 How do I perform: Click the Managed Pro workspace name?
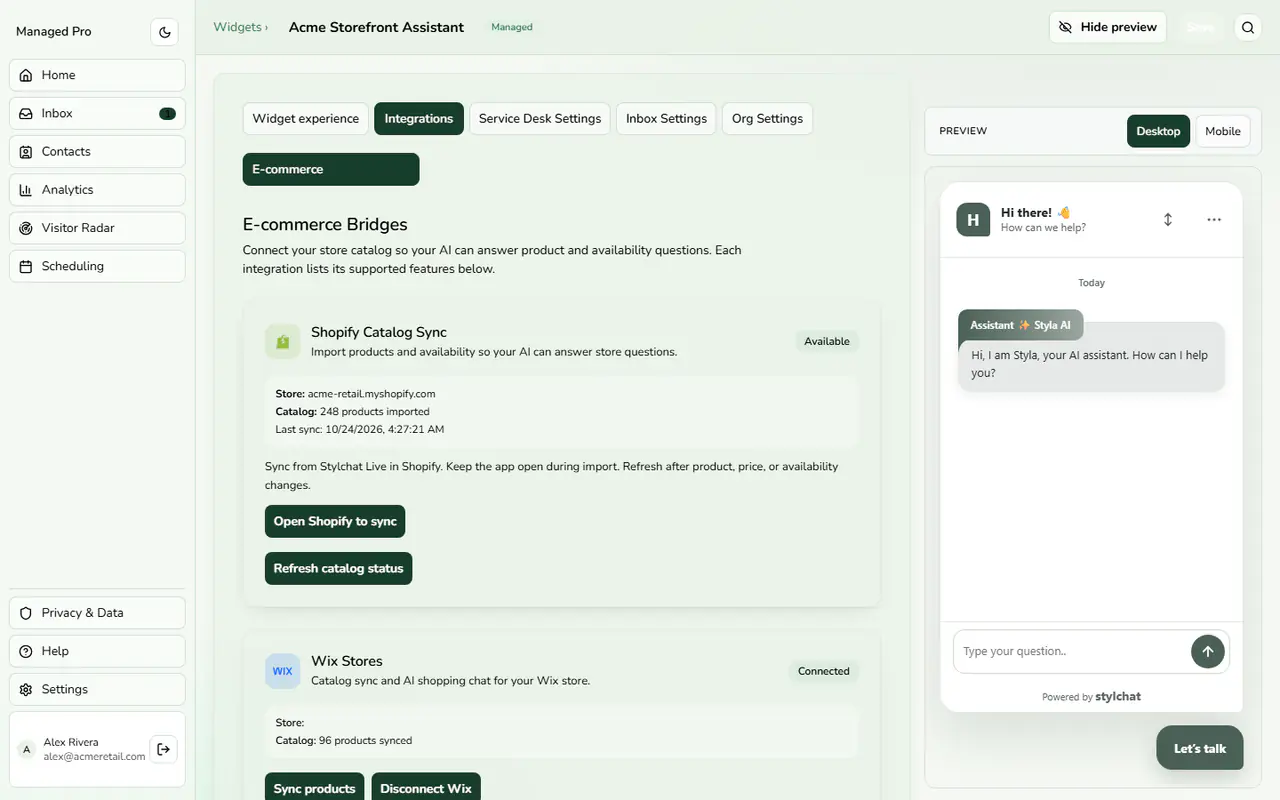(54, 32)
